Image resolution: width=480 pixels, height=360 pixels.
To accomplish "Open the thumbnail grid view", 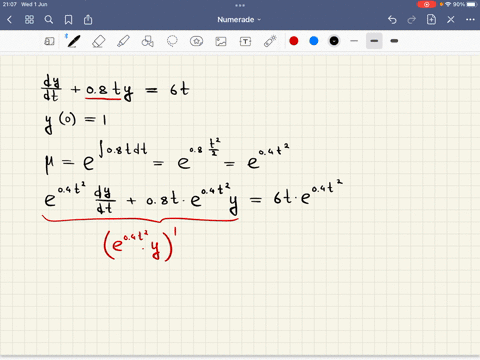I will pos(29,20).
